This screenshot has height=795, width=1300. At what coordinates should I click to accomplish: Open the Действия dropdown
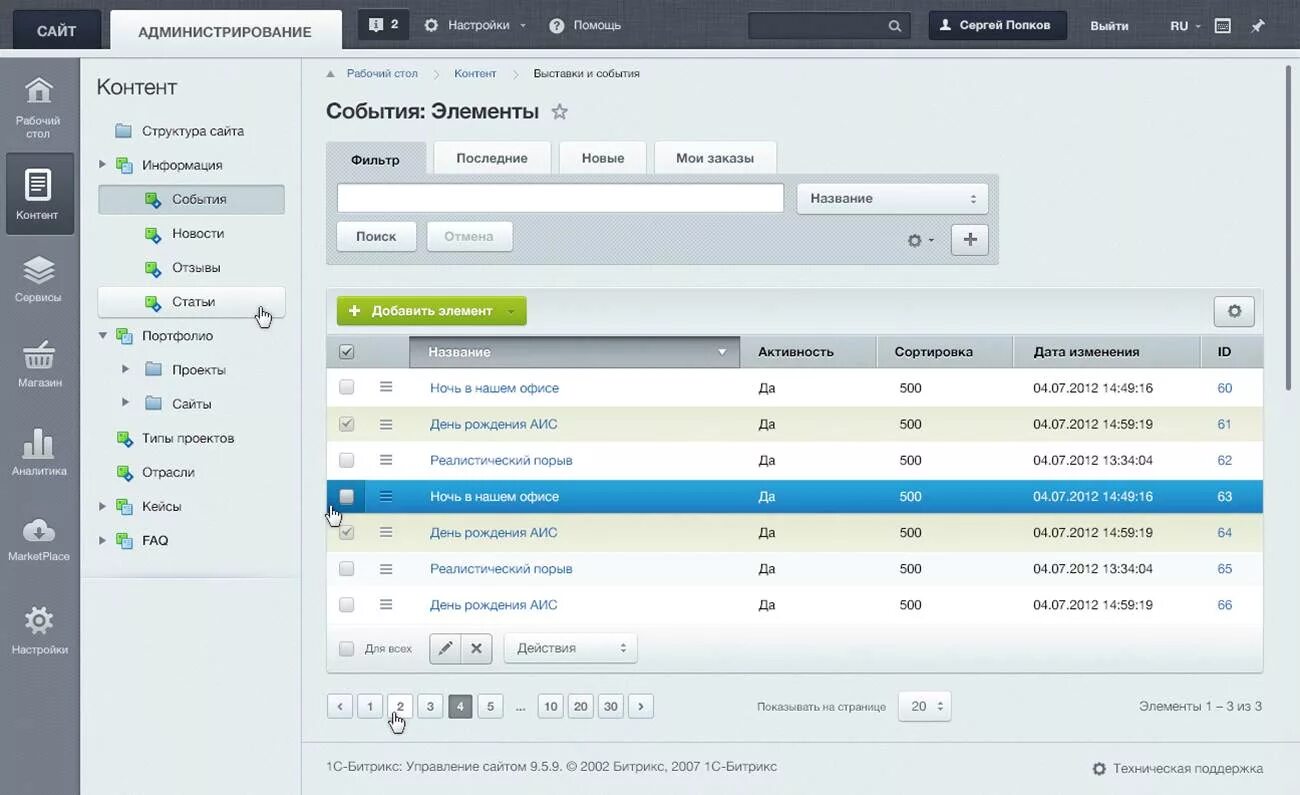570,648
